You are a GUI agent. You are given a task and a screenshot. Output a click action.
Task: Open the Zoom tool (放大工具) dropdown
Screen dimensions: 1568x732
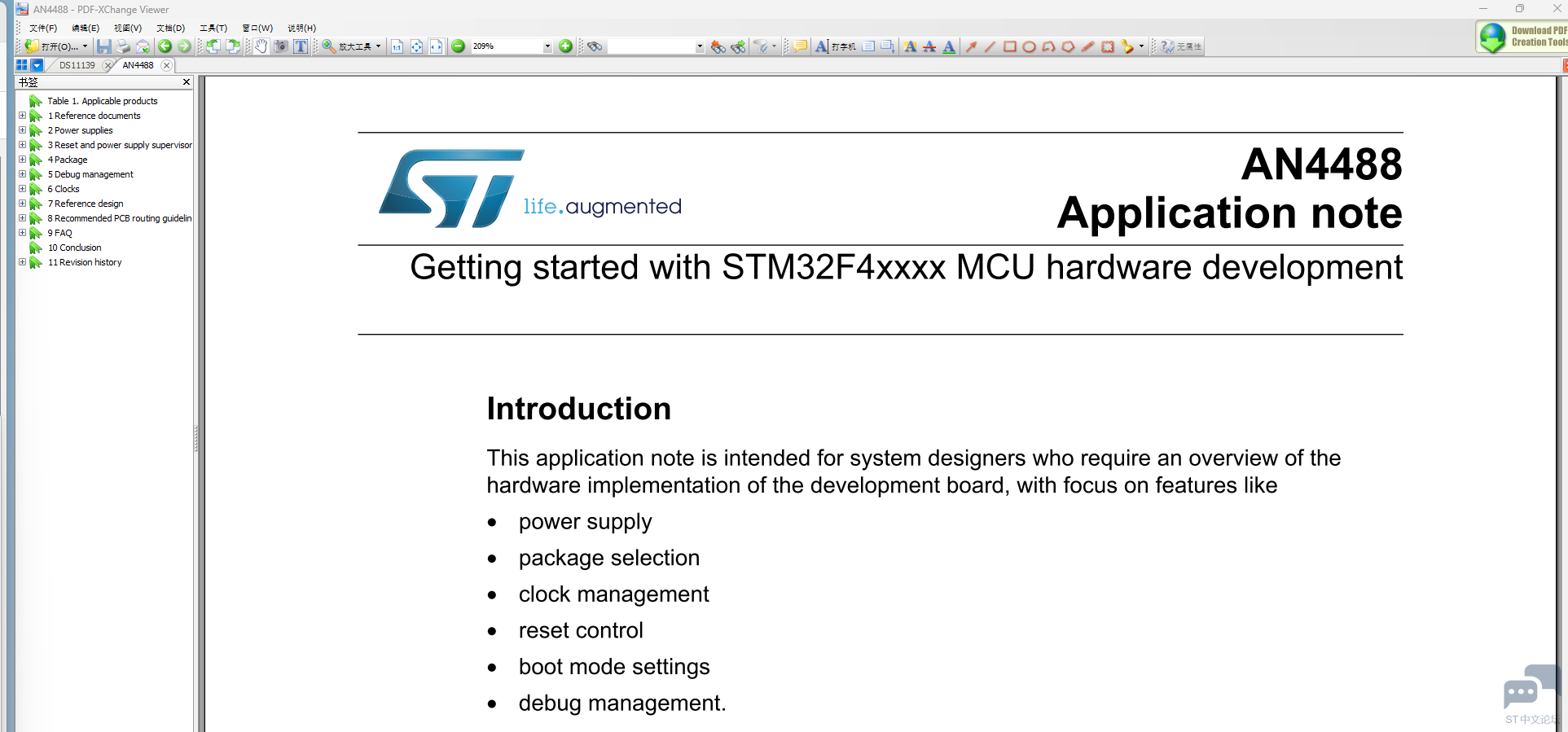click(x=378, y=46)
